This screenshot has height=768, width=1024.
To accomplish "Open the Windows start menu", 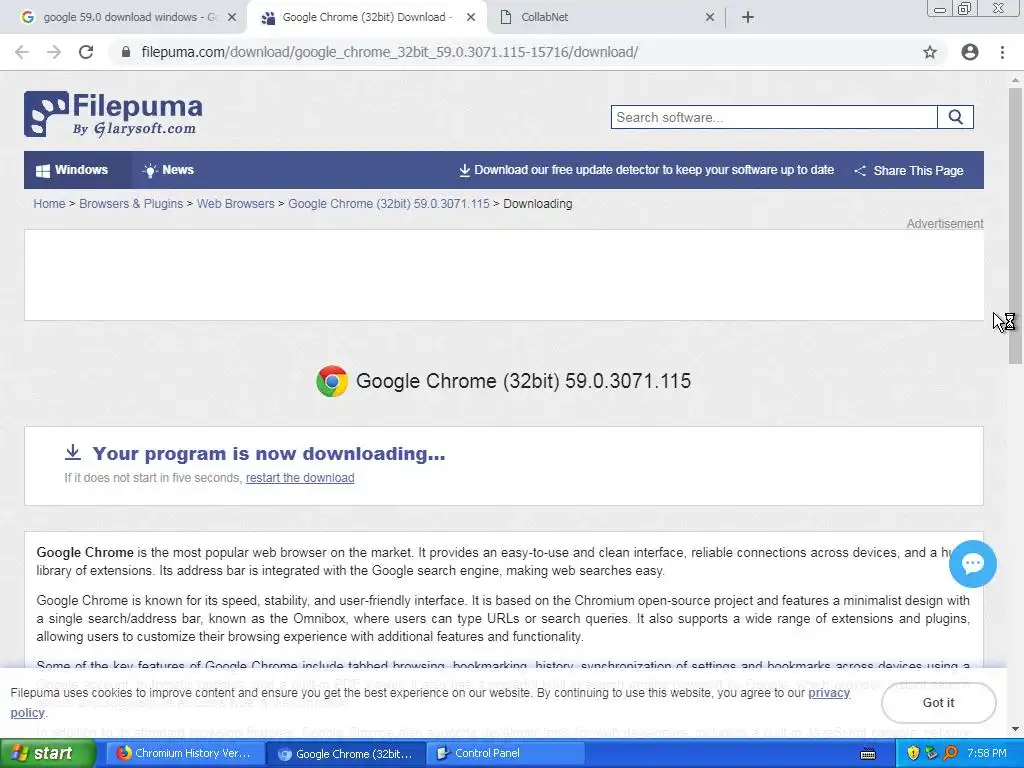I will 48,753.
